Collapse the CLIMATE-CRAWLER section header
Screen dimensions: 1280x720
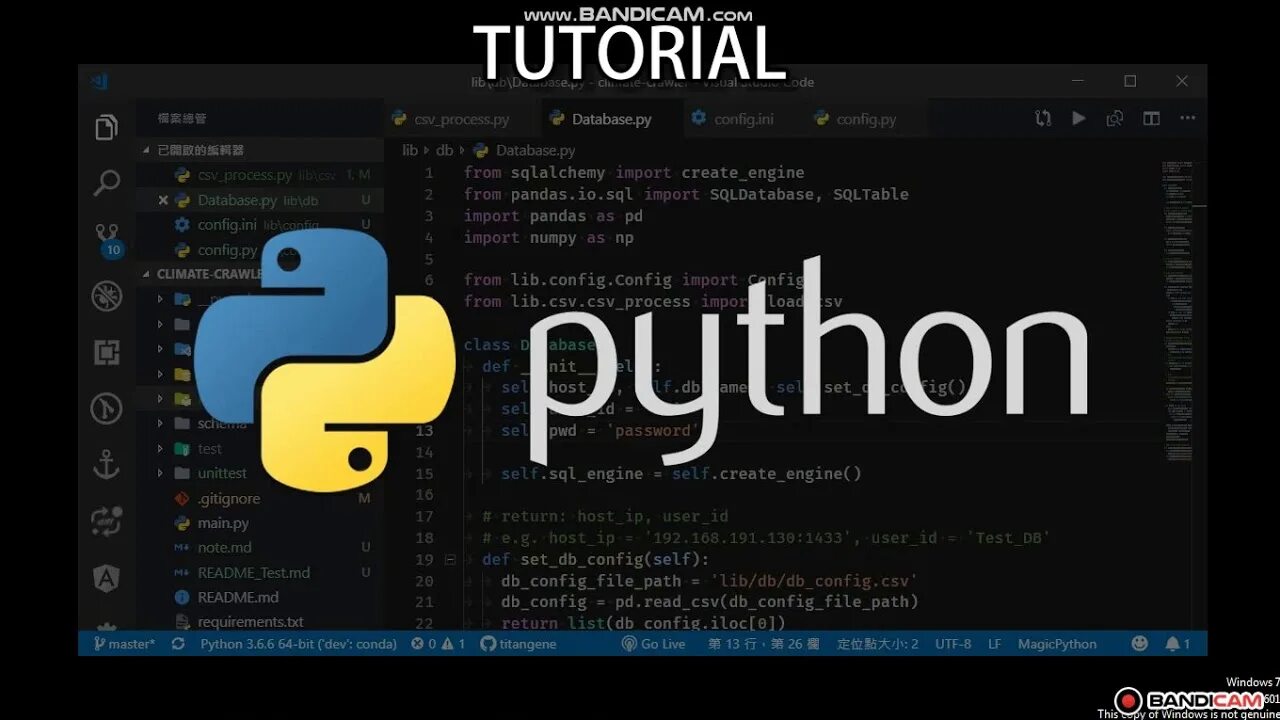pyautogui.click(x=260, y=274)
